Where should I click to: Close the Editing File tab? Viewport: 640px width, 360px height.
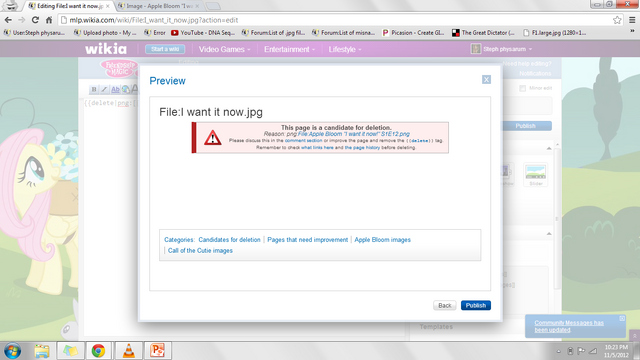(x=108, y=6)
